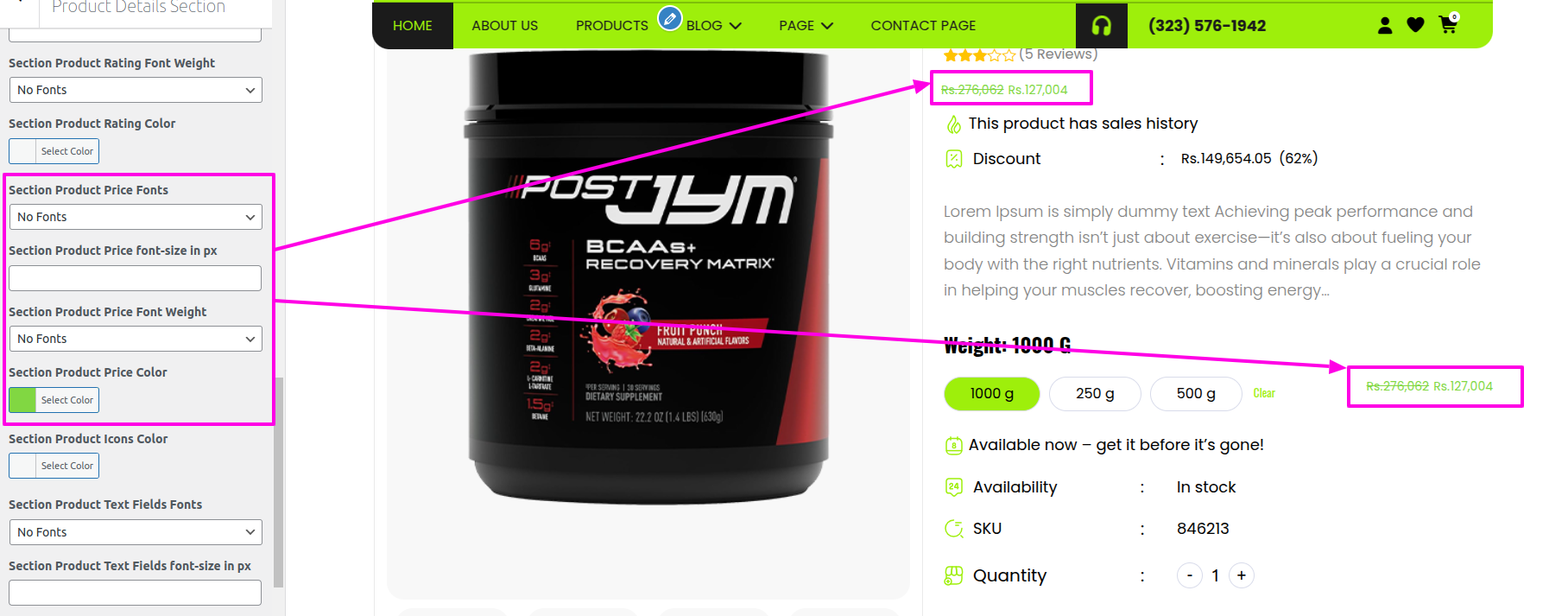Select the 500 g weight option
Image resolution: width=1568 pixels, height=616 pixels.
(1196, 394)
